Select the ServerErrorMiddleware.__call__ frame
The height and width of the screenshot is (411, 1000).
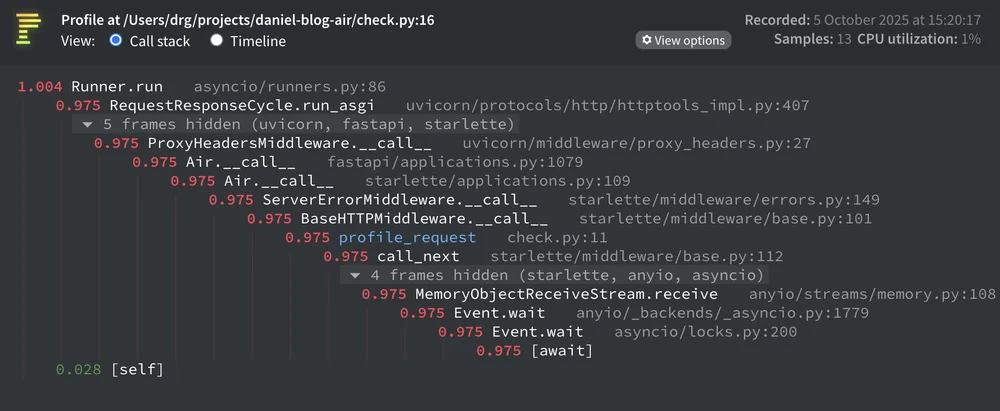point(544,200)
